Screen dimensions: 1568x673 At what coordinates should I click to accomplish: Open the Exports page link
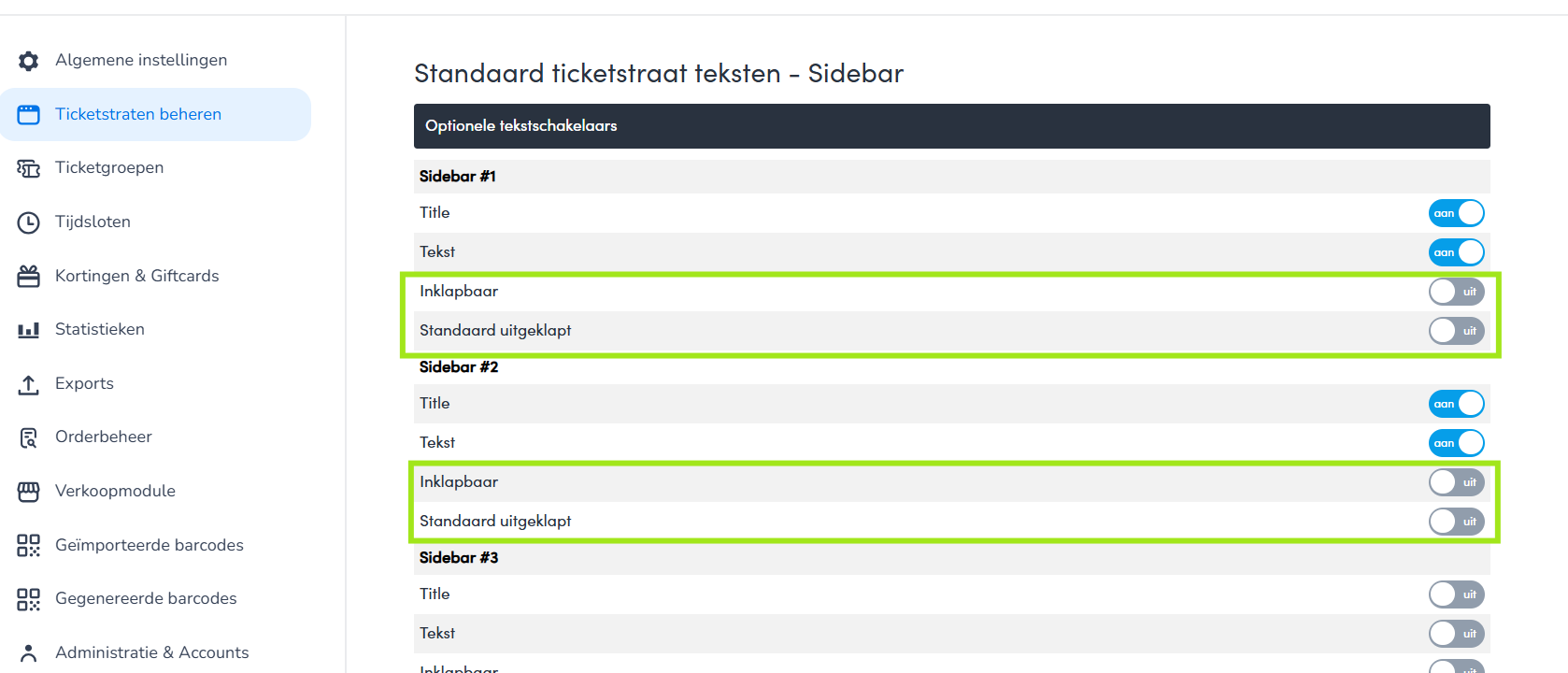click(84, 383)
